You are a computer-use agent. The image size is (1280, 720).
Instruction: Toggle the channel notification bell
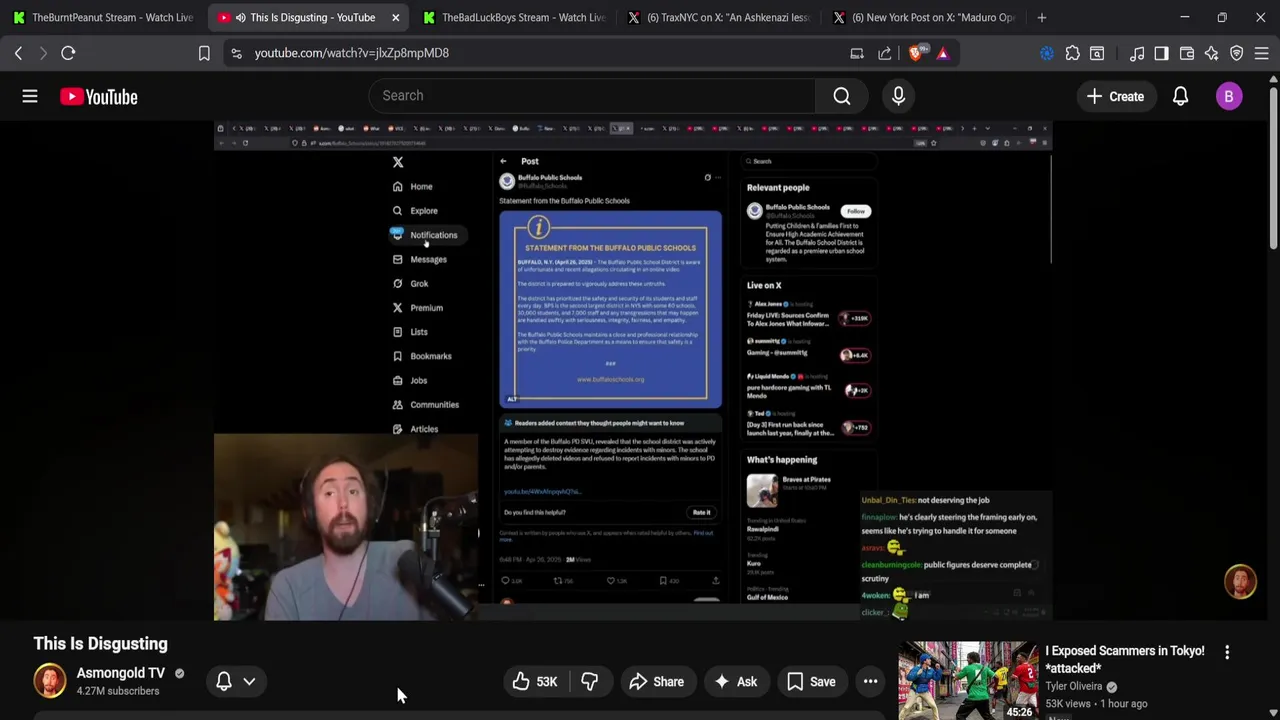224,682
